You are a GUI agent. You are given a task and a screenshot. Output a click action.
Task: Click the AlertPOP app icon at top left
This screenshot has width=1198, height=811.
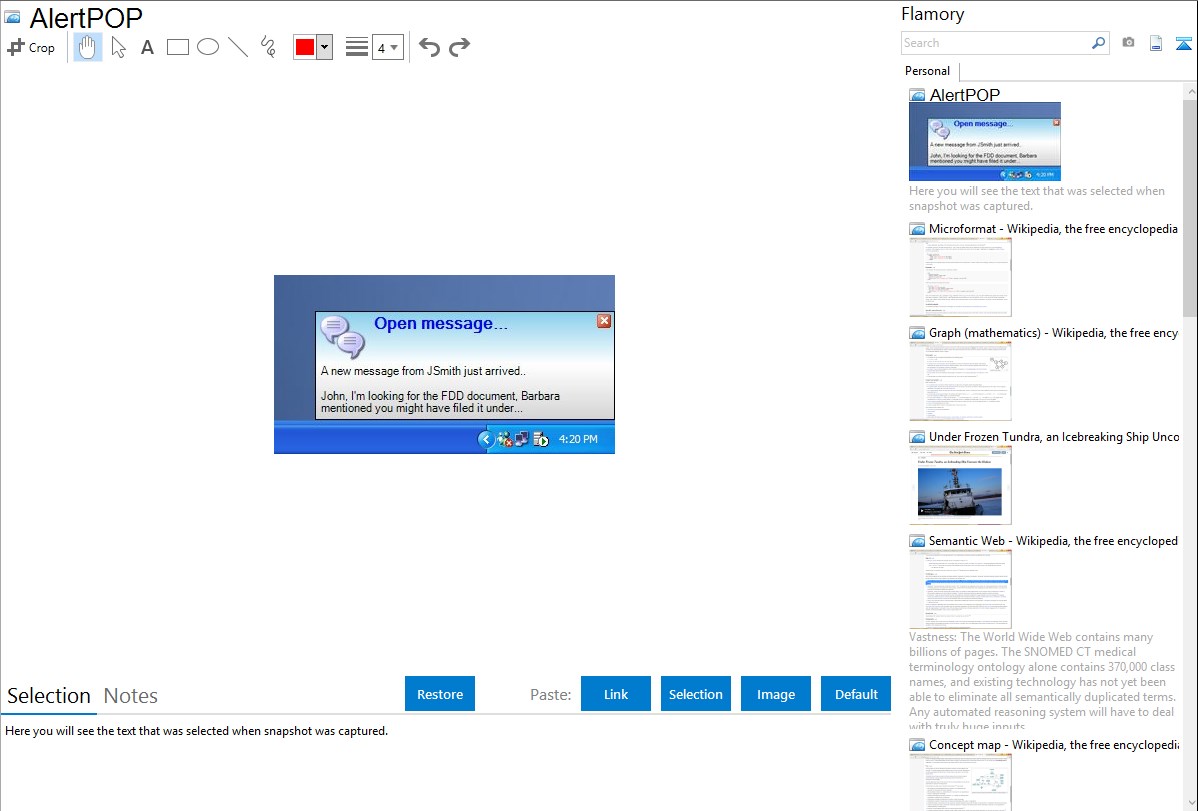tap(12, 17)
